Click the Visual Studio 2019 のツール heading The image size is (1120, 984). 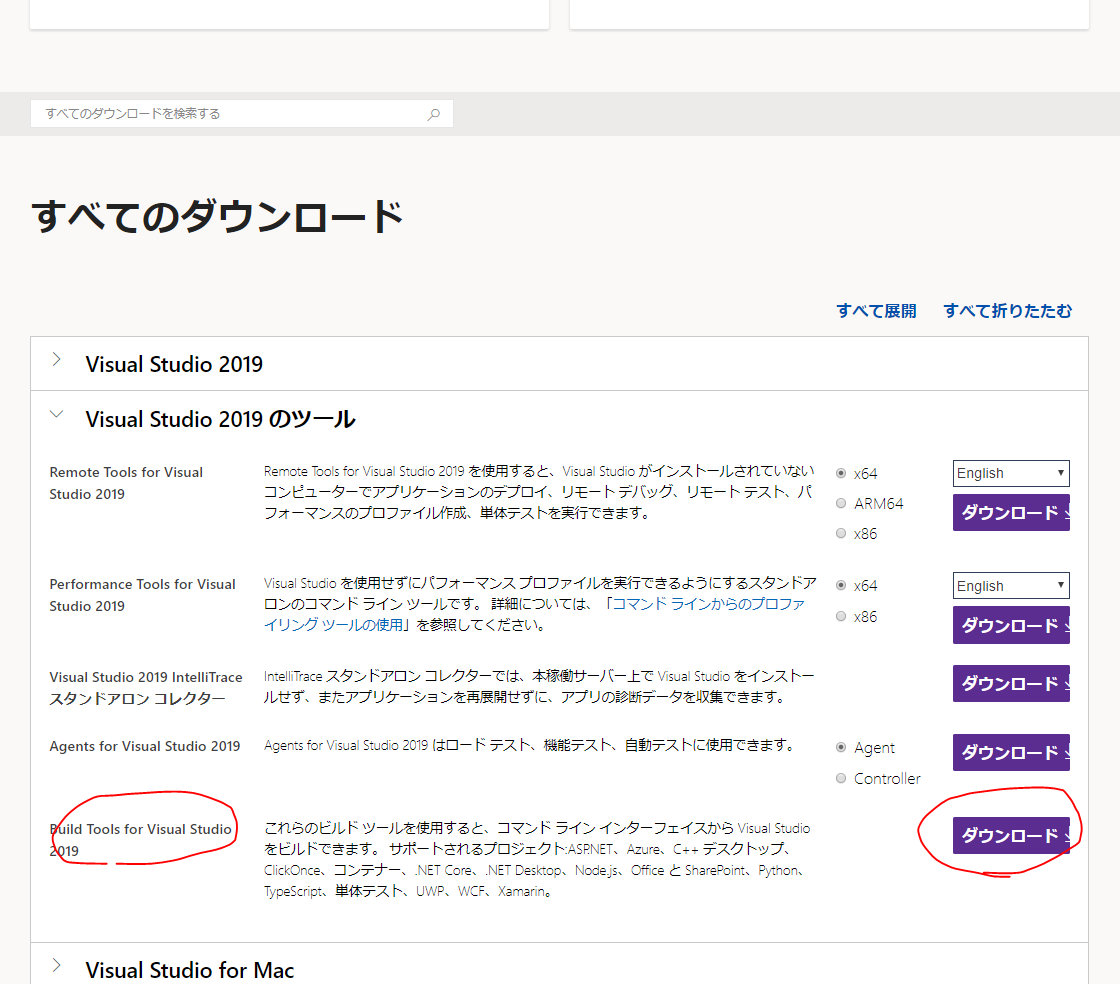(x=221, y=419)
